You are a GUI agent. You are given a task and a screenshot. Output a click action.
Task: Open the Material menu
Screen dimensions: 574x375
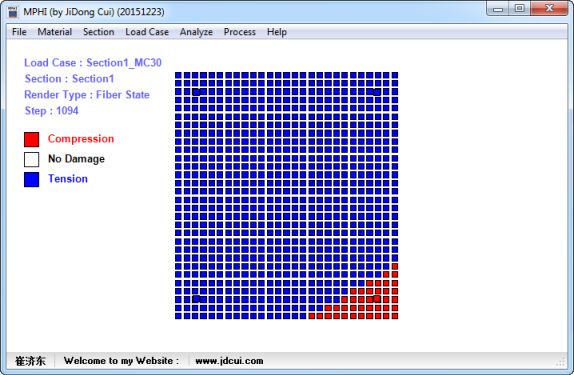point(55,32)
